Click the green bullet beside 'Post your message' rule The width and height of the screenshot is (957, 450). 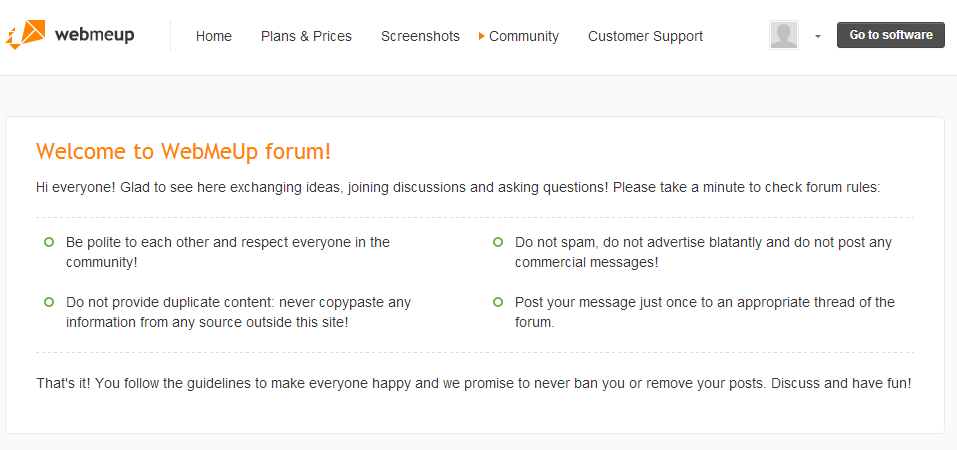click(x=498, y=302)
